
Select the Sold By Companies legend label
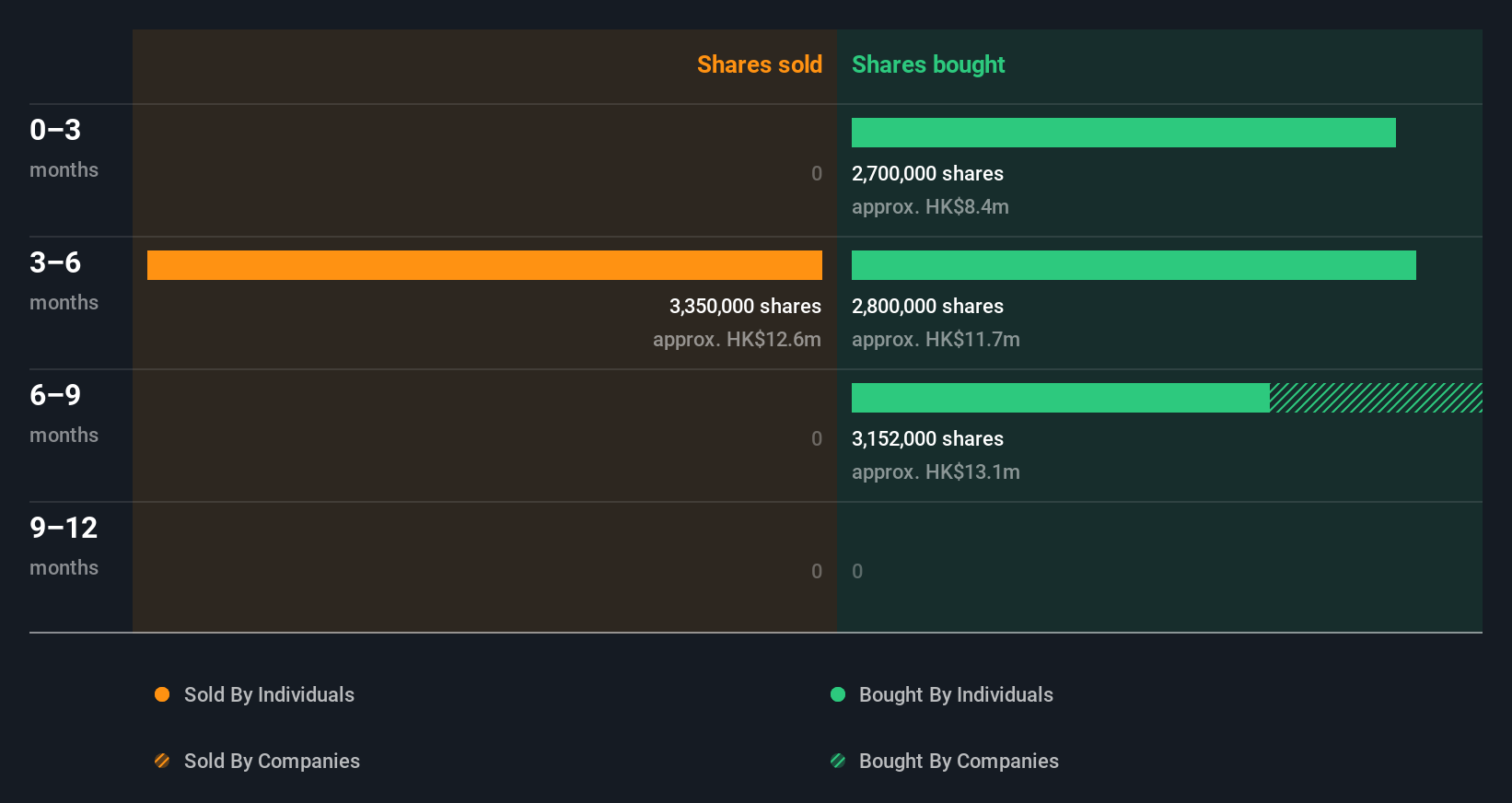pos(272,761)
